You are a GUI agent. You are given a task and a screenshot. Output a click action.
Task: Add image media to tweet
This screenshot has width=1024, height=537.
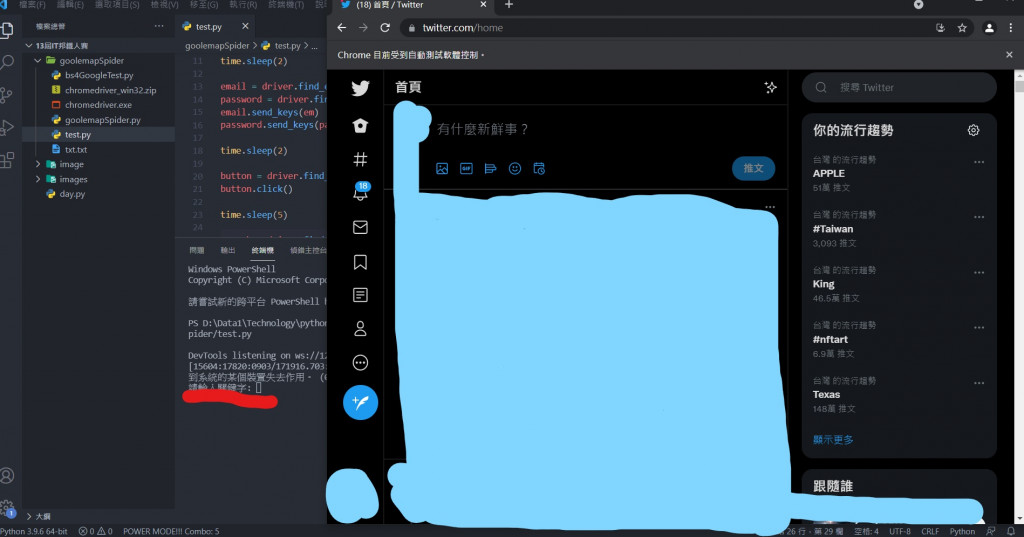(x=442, y=169)
